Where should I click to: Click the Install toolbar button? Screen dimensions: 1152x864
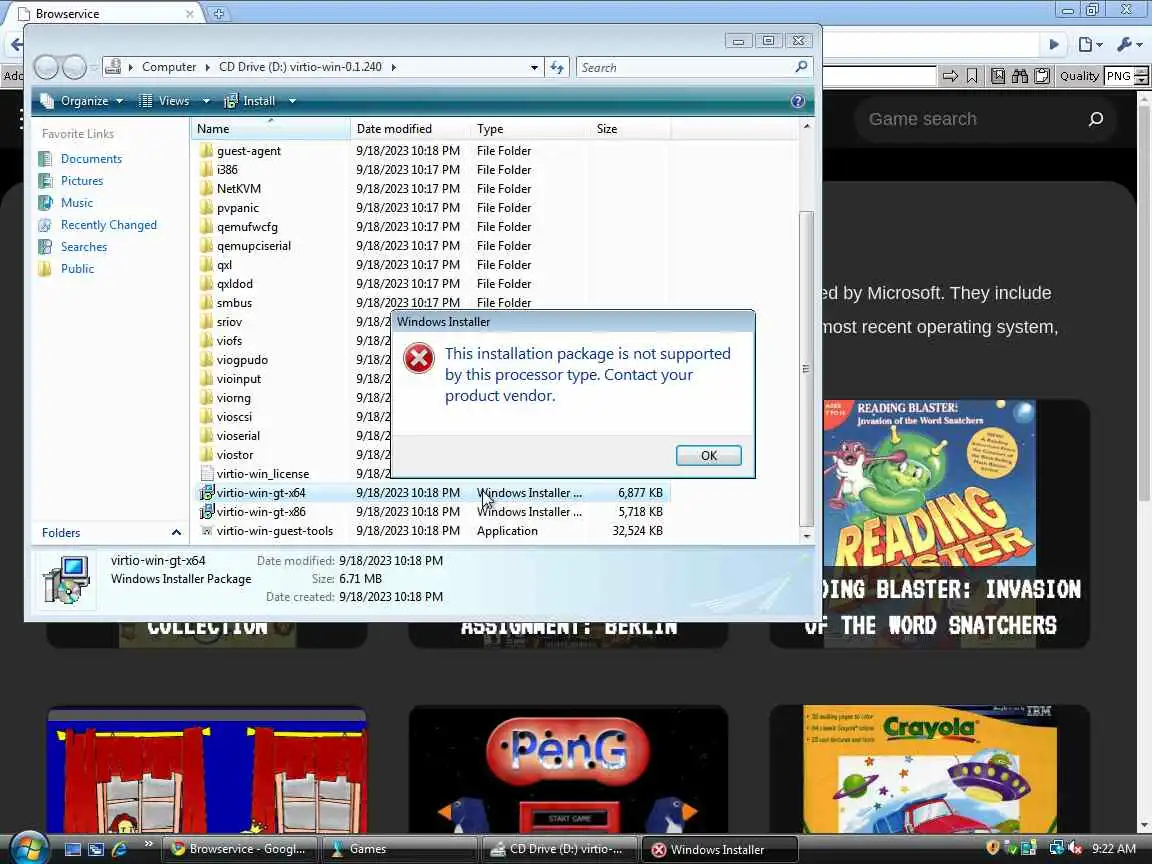(250, 101)
